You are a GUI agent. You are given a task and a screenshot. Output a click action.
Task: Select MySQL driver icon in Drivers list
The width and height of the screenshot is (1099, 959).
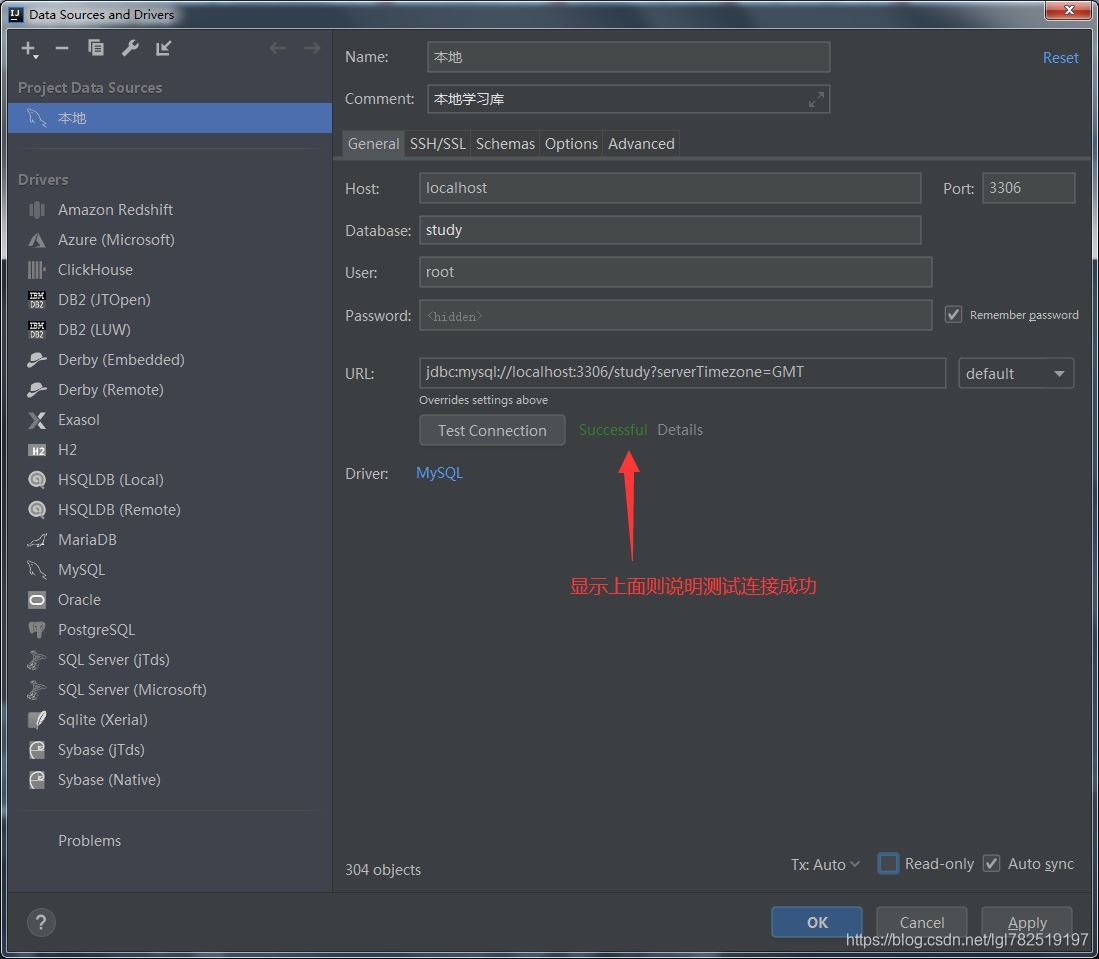point(36,570)
